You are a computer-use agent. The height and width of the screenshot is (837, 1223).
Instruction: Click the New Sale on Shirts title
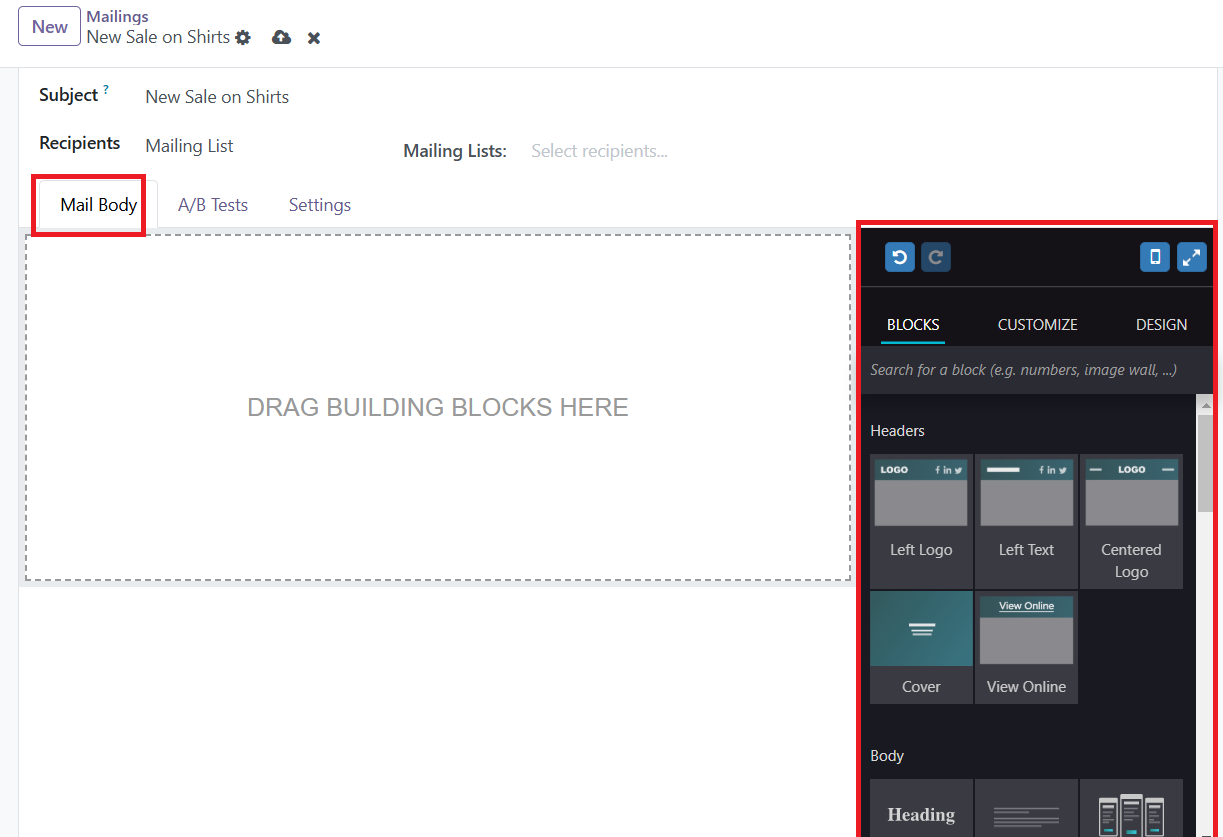pos(158,37)
